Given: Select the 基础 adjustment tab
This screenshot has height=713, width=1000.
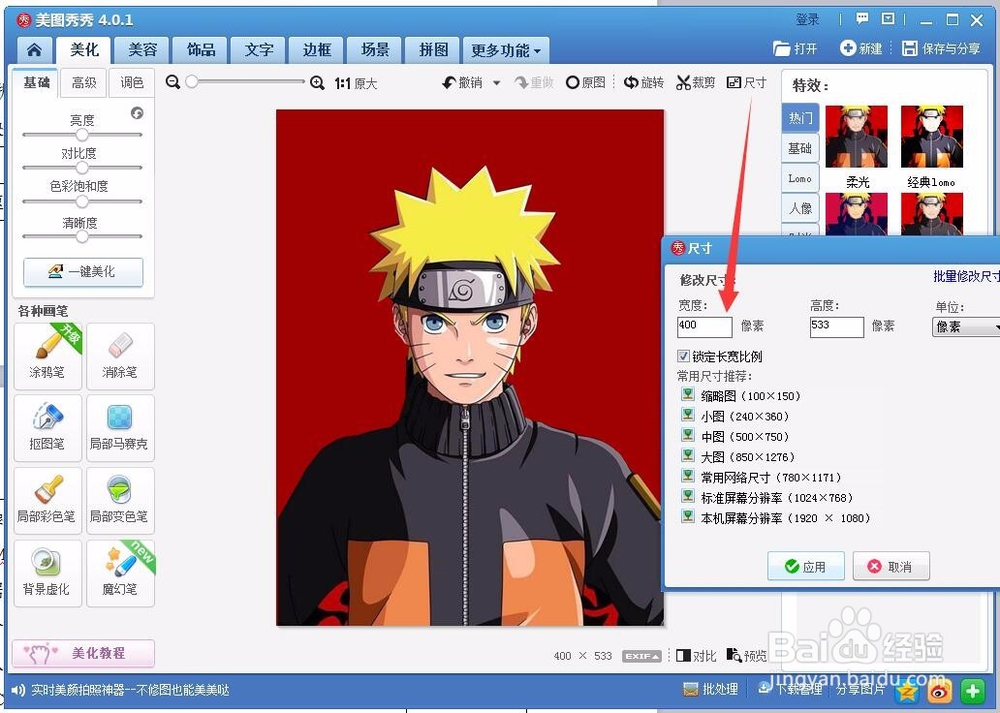Looking at the screenshot, I should pyautogui.click(x=36, y=82).
